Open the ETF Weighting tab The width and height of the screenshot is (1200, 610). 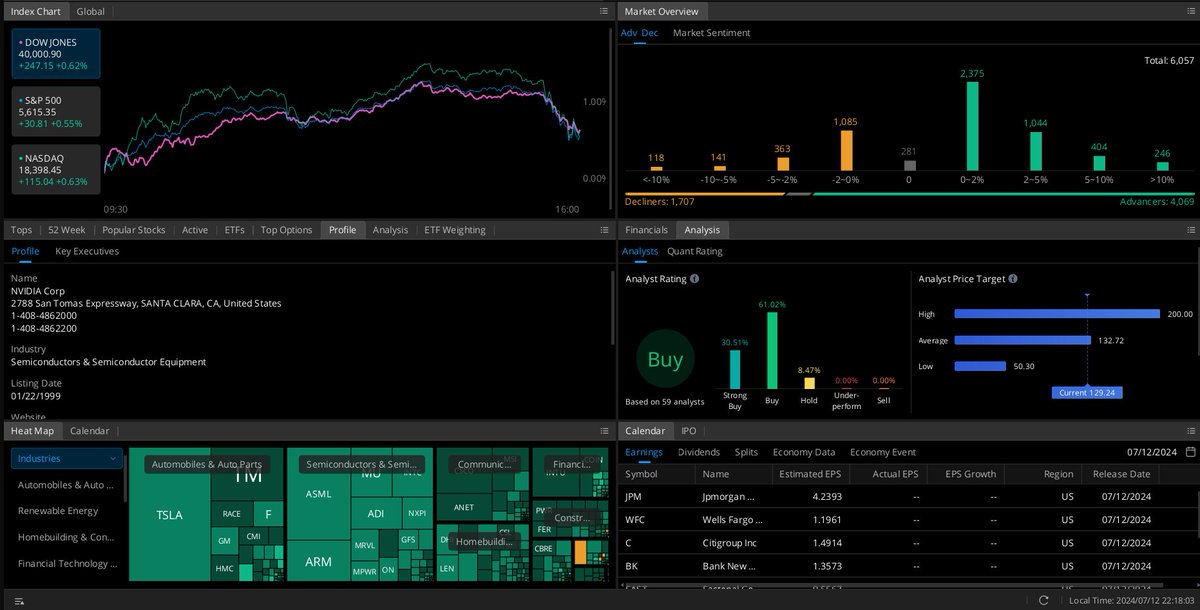[x=454, y=230]
